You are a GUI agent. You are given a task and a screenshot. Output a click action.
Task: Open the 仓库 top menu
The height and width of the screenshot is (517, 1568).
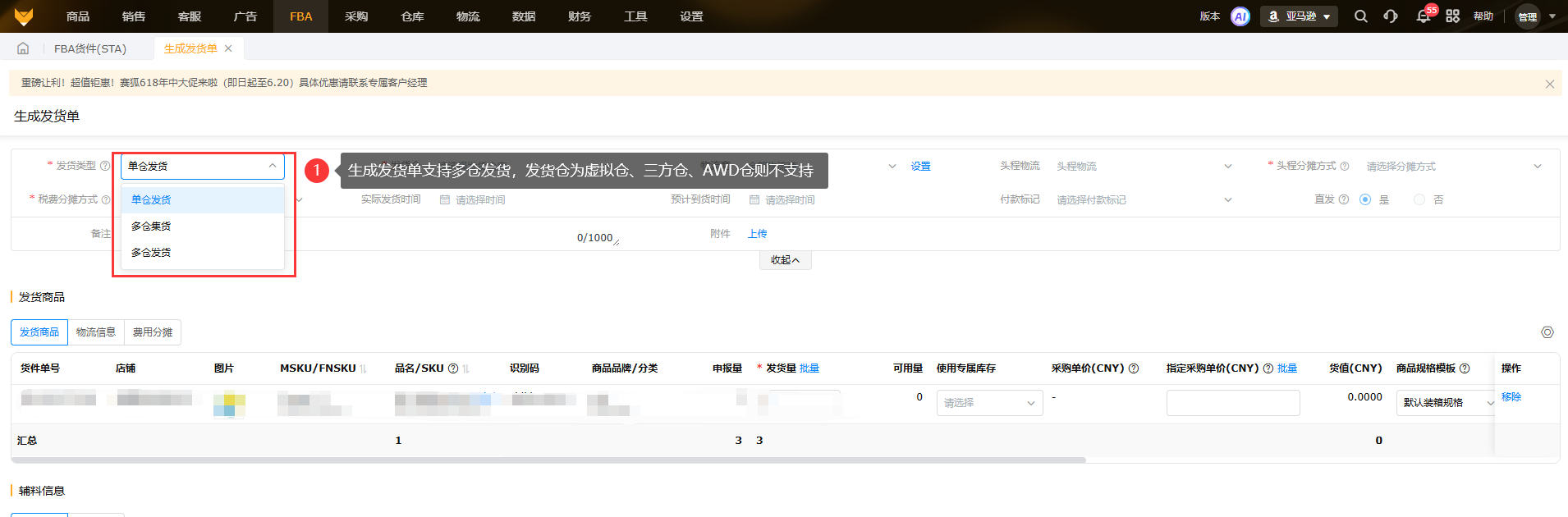coord(412,16)
